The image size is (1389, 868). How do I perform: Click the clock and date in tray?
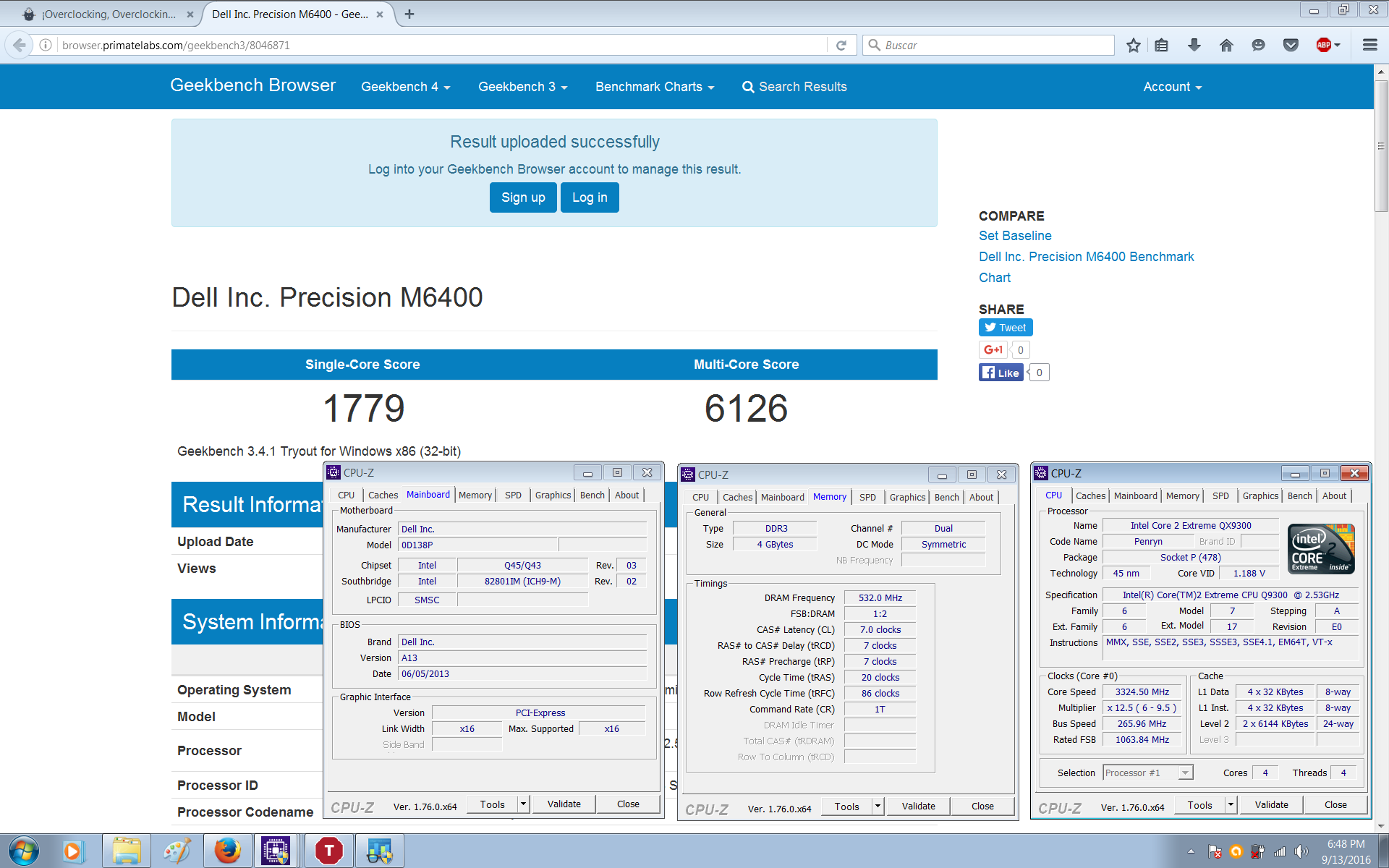pyautogui.click(x=1346, y=851)
